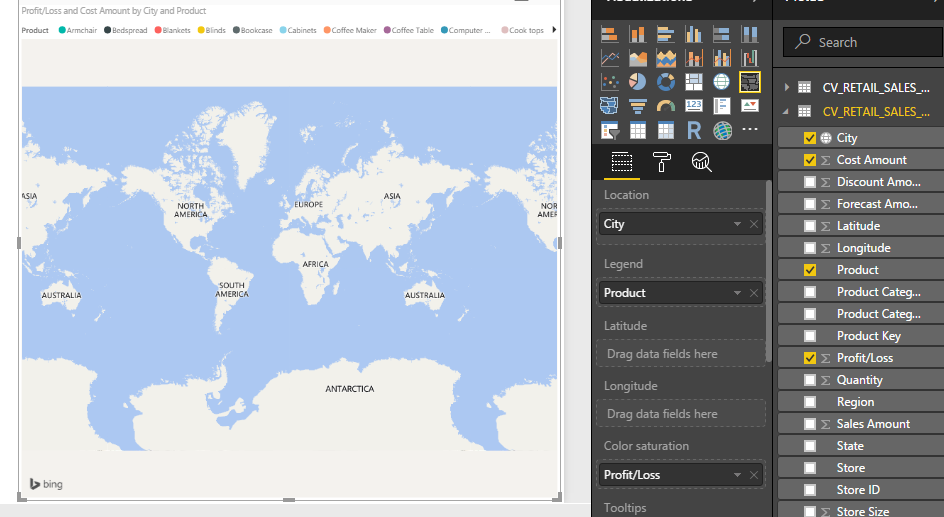The height and width of the screenshot is (517, 944).
Task: Select the Stacked column chart visualization
Action: point(638,35)
